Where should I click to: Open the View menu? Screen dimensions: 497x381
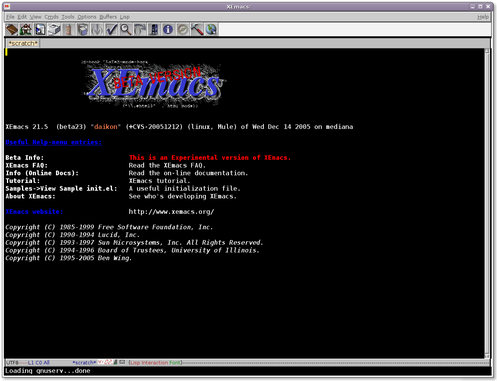point(36,17)
